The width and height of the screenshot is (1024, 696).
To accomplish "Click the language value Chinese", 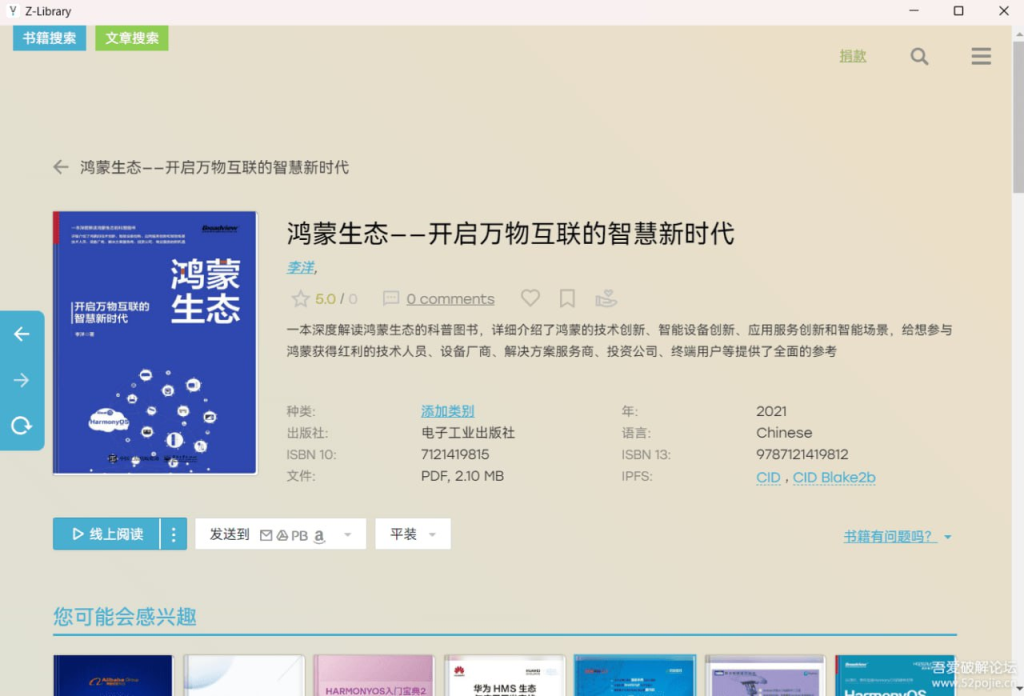I will click(784, 433).
